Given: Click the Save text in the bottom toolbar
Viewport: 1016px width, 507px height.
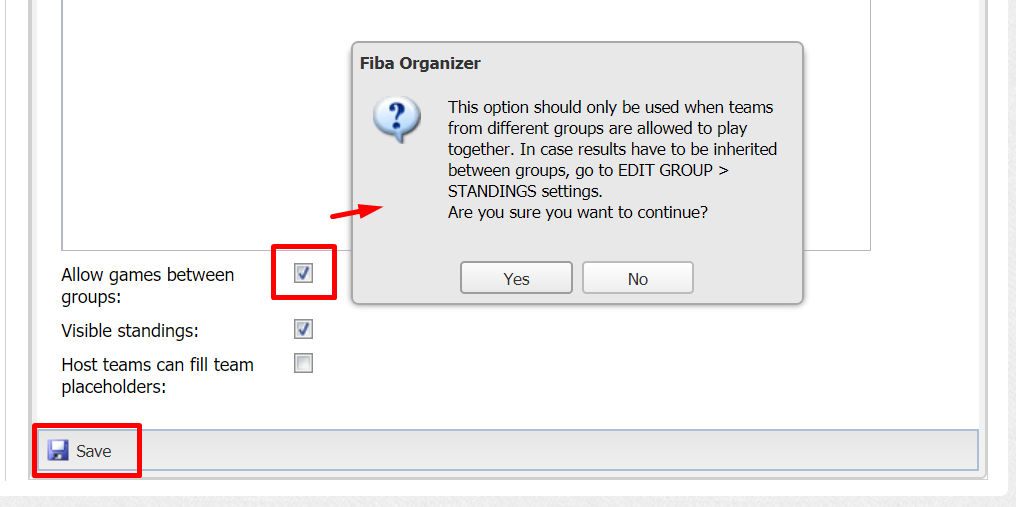Looking at the screenshot, I should click(x=93, y=451).
